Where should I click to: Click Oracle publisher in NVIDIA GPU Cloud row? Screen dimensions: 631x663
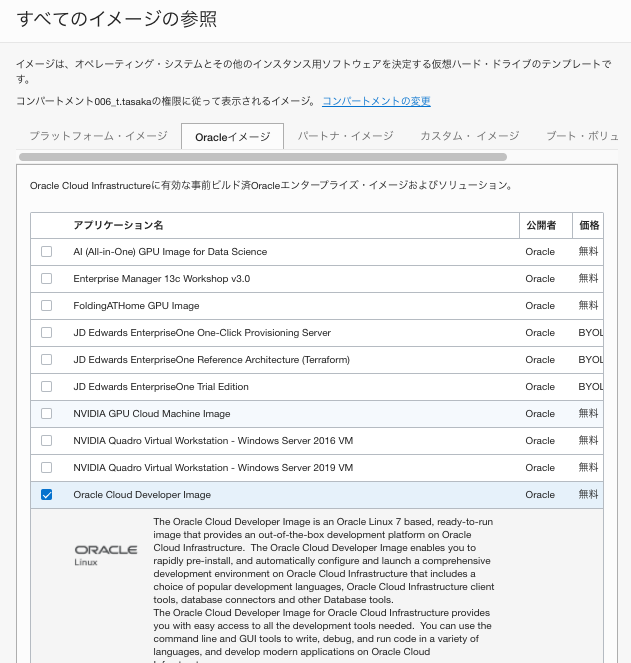click(540, 414)
